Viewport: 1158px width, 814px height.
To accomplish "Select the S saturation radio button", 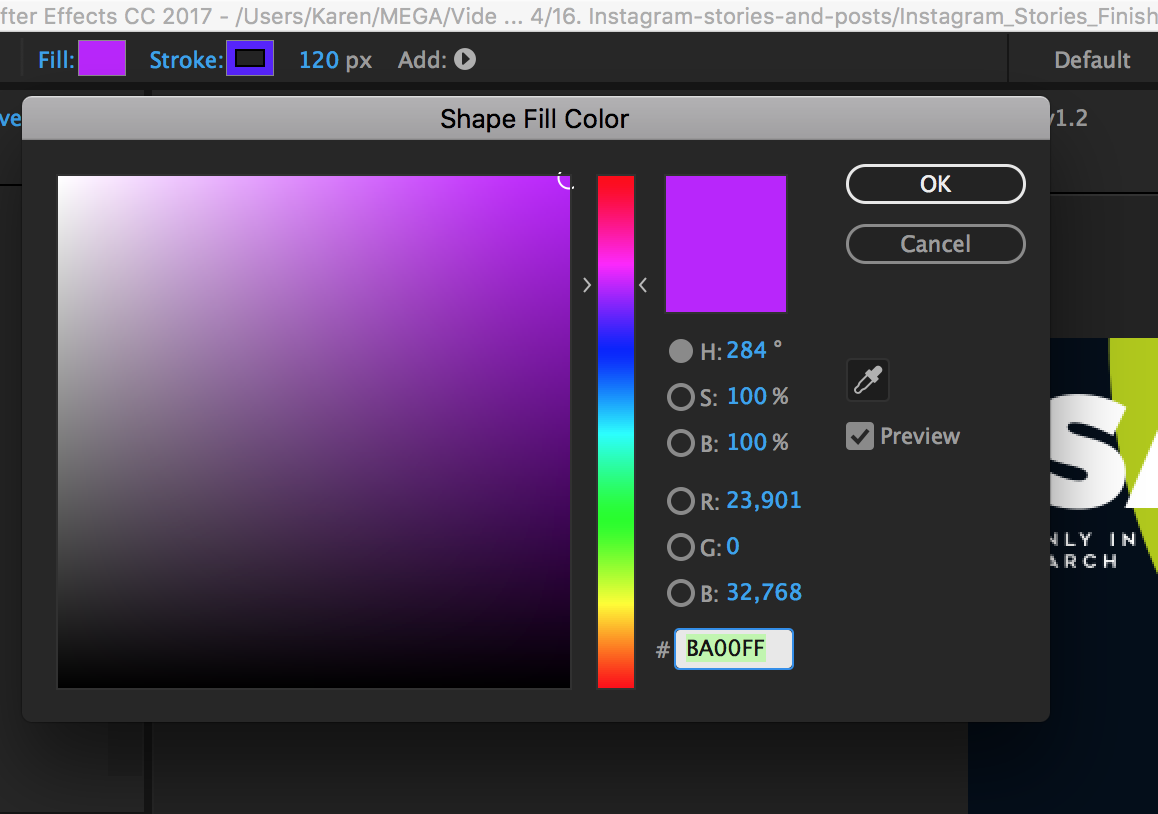I will click(x=680, y=397).
